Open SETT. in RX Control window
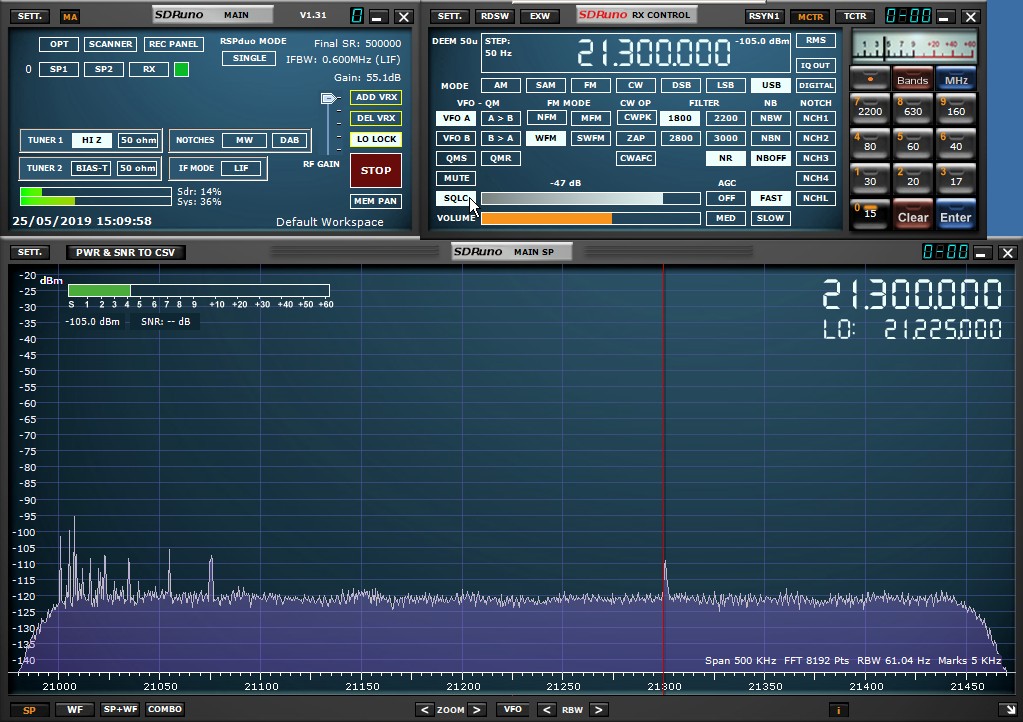The width and height of the screenshot is (1023, 722). click(x=449, y=16)
